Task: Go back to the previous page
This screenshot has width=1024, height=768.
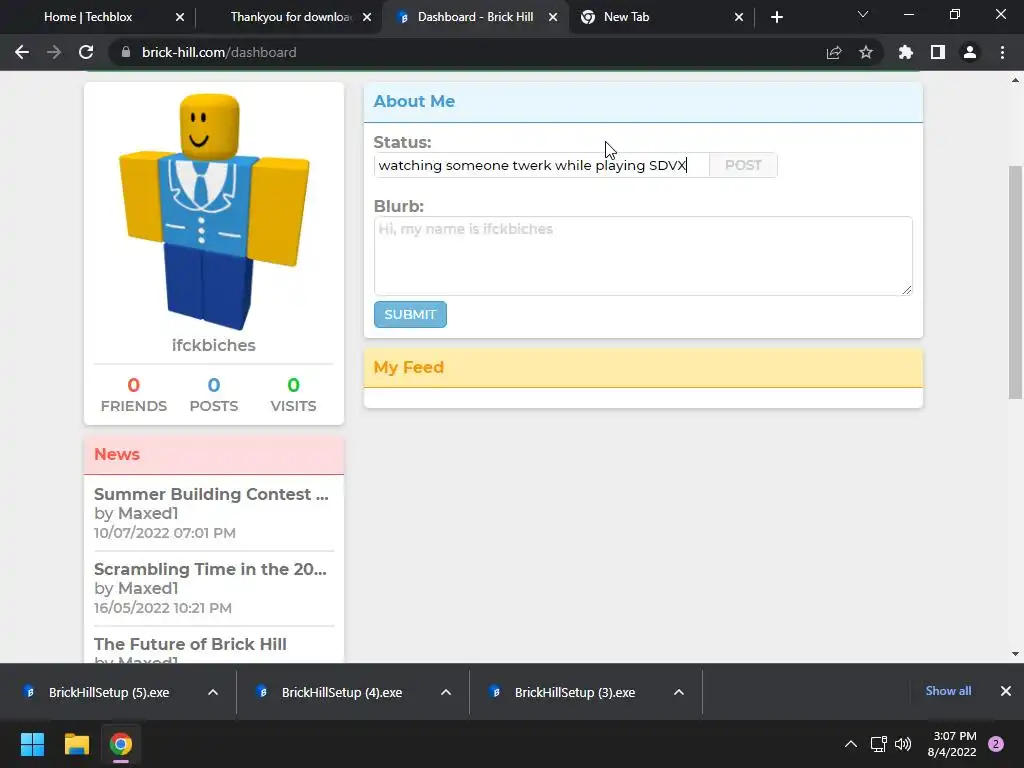Action: point(22,52)
